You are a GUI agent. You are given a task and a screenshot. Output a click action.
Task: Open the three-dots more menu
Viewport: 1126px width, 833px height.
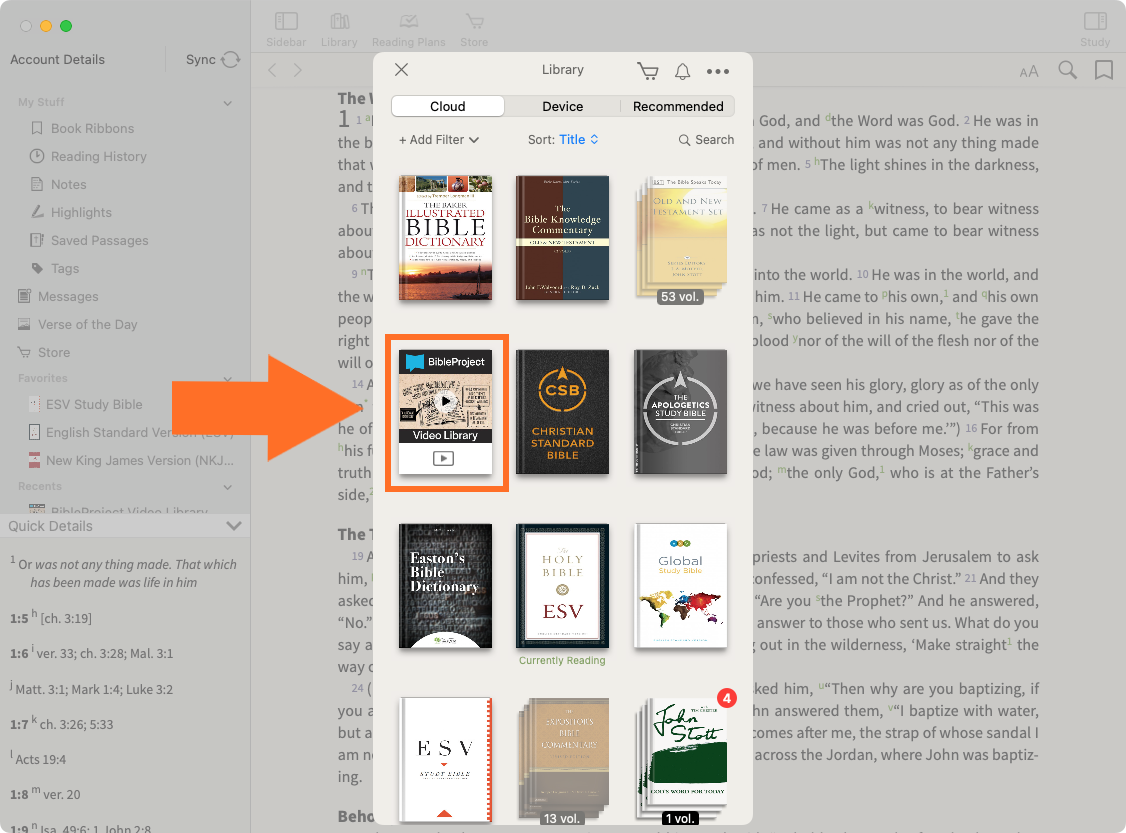(x=718, y=71)
